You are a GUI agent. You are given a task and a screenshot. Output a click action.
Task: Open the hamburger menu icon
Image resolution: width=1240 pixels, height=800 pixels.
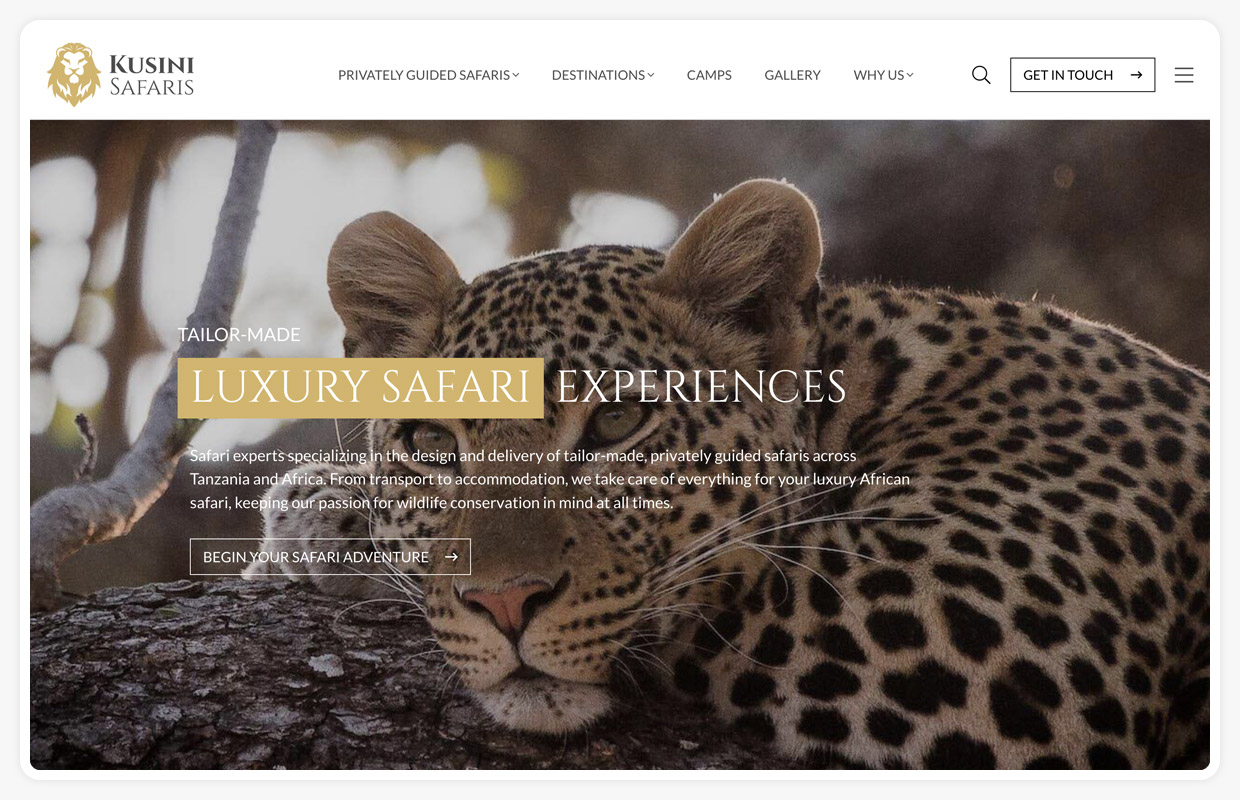pos(1184,75)
